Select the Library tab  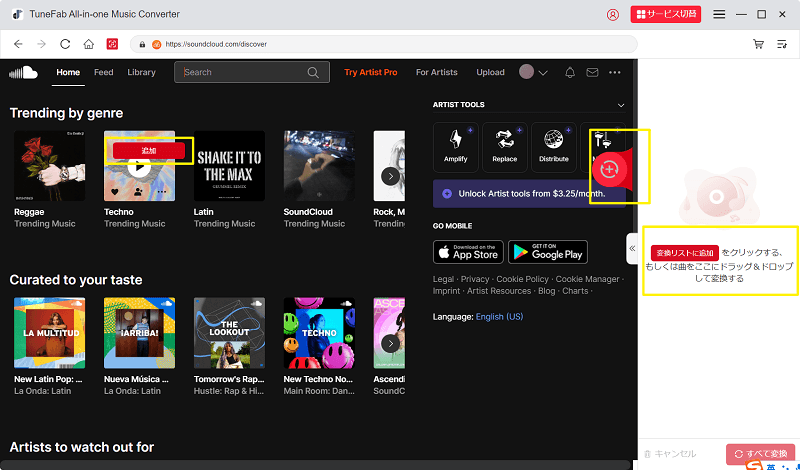[141, 72]
